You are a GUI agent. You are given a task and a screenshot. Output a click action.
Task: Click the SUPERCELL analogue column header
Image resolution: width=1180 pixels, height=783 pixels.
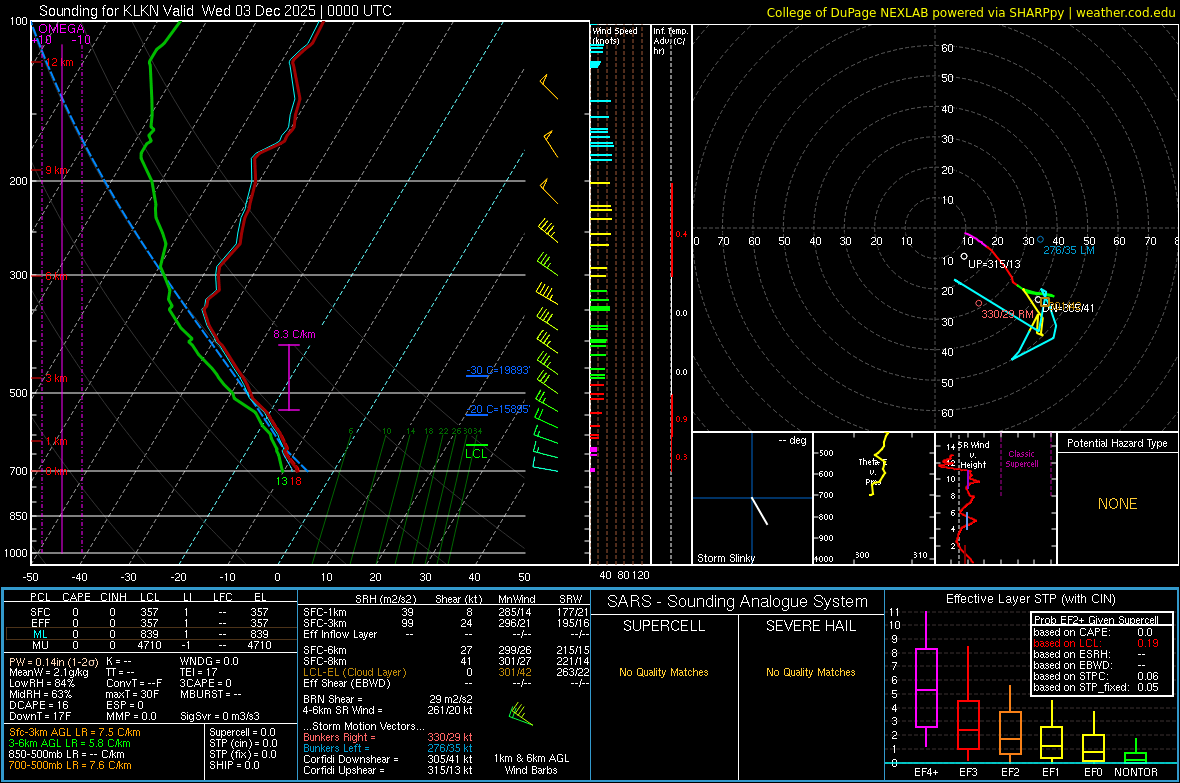click(x=664, y=626)
